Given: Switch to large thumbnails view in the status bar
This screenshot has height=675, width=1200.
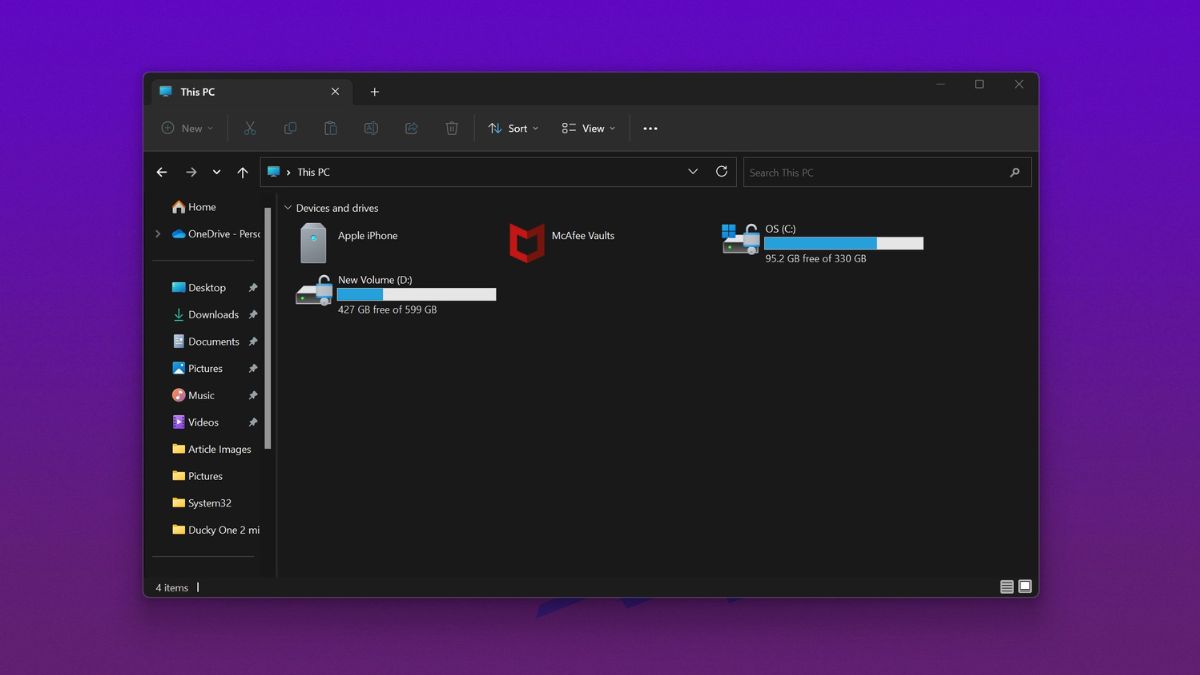Looking at the screenshot, I should point(1024,586).
